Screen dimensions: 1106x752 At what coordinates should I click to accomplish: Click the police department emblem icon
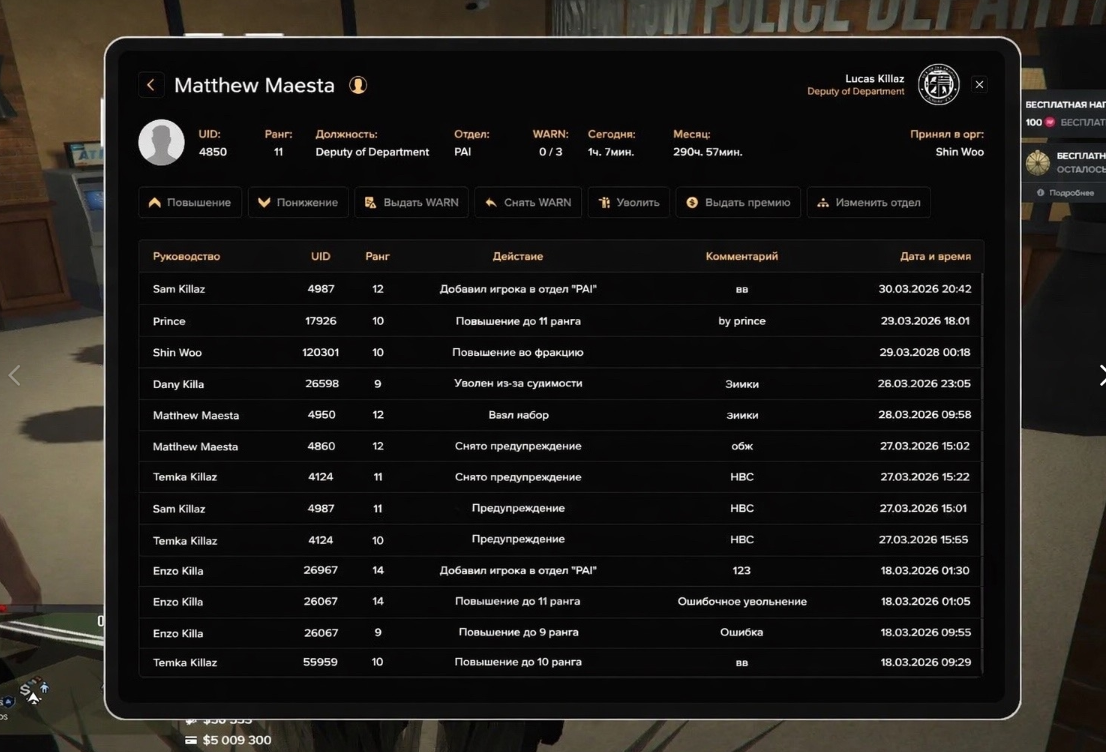(x=938, y=85)
